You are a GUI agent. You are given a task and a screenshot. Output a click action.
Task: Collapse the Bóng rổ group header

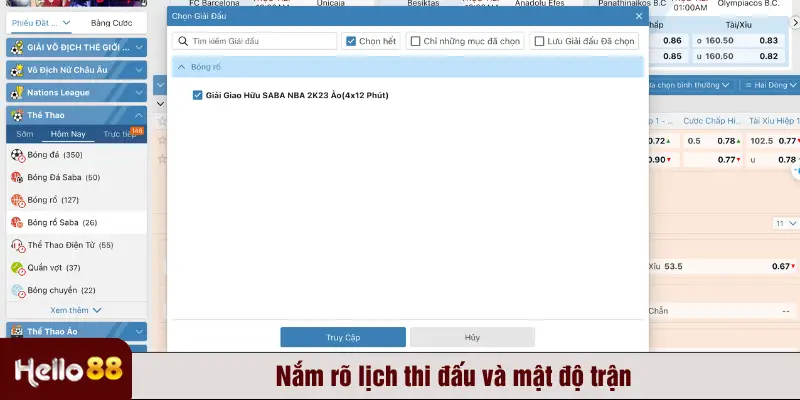coord(408,67)
